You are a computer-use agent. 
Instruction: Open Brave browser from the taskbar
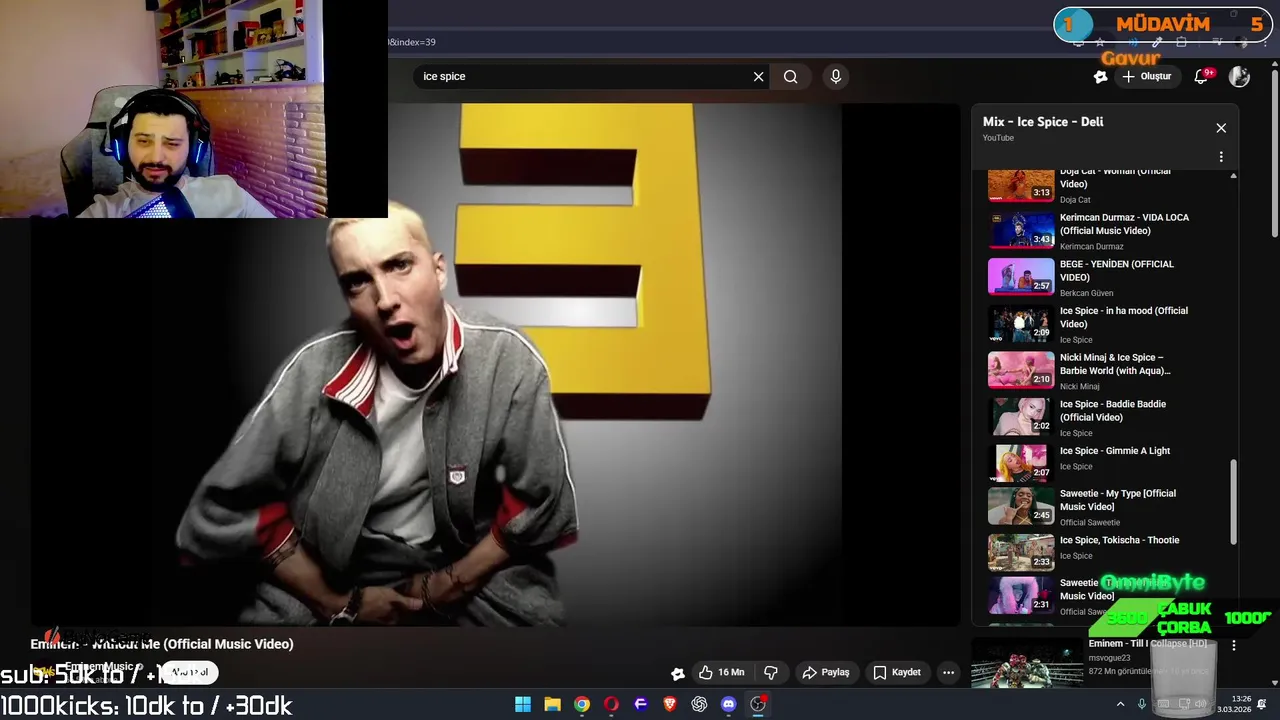[670, 704]
